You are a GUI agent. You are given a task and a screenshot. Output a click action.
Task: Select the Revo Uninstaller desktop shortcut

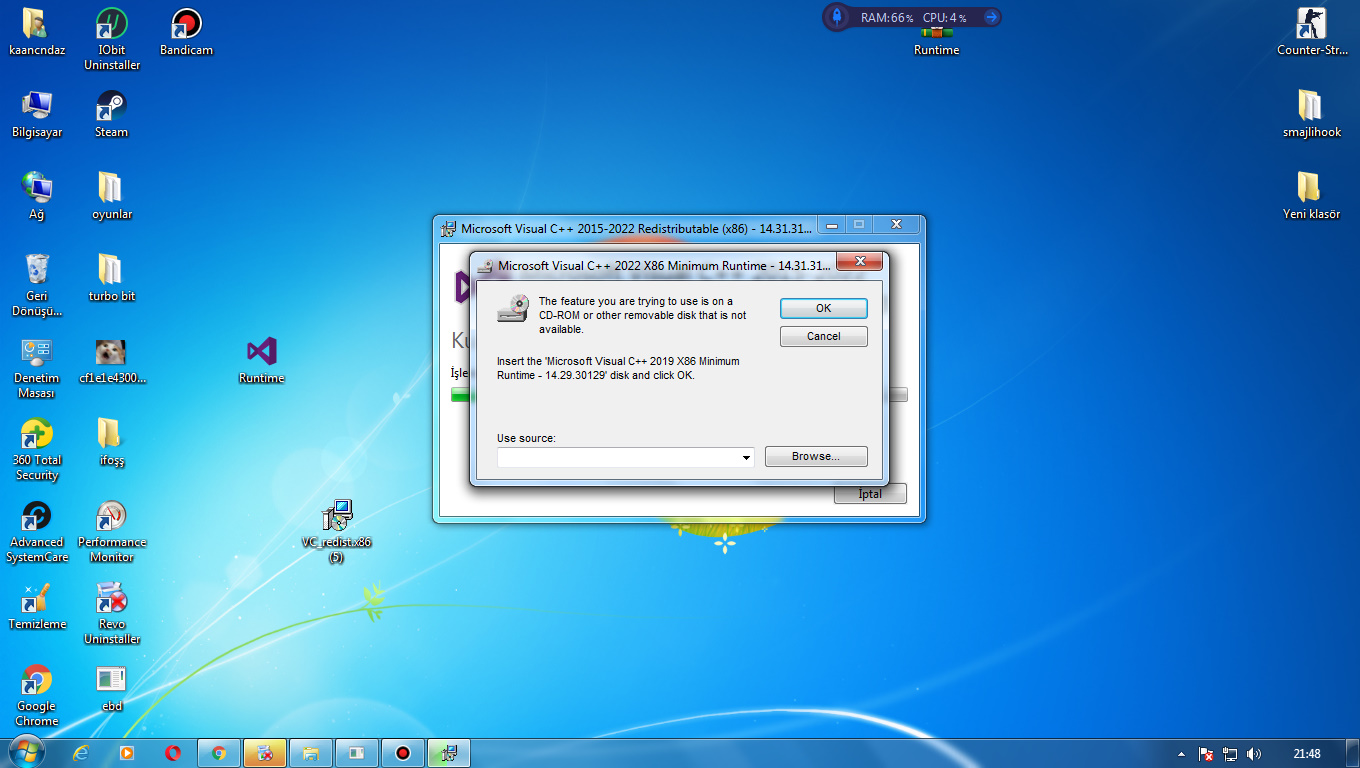pos(112,613)
